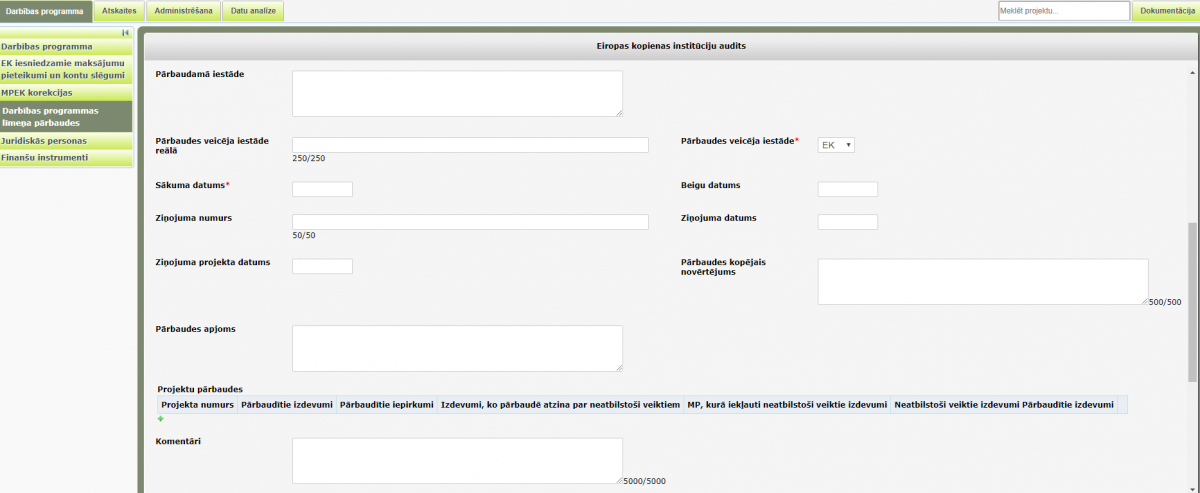Select the Datu analīze tab
This screenshot has height=493, width=1200.
coord(253,11)
